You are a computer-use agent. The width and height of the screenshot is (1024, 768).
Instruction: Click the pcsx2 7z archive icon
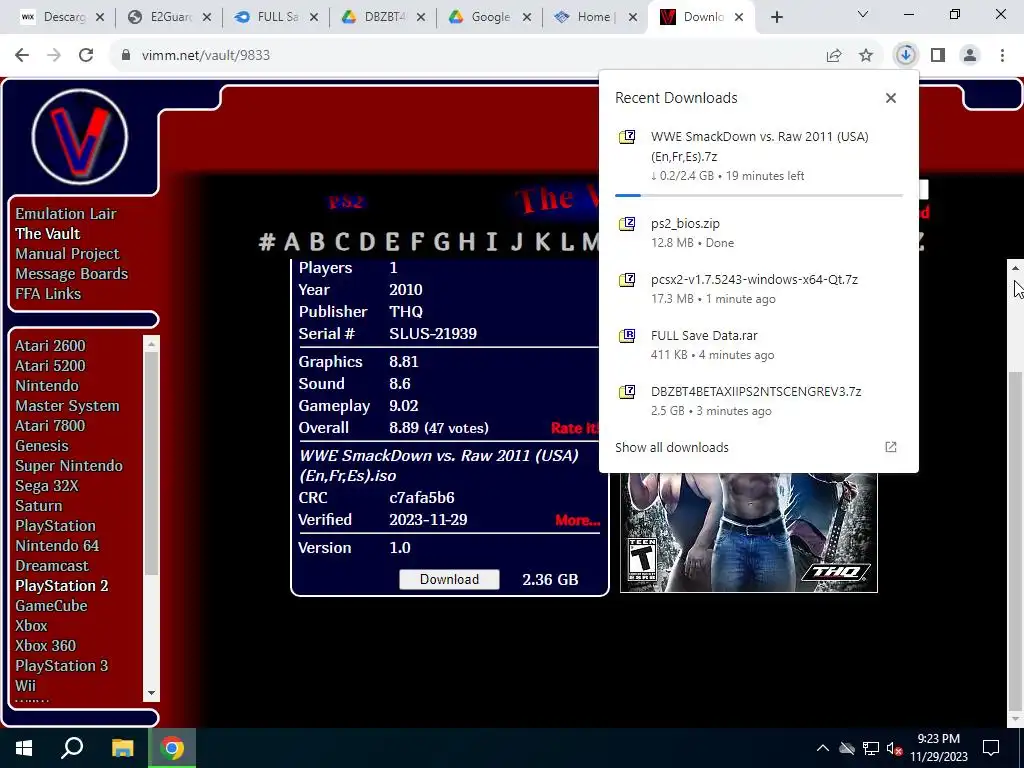pyautogui.click(x=627, y=280)
